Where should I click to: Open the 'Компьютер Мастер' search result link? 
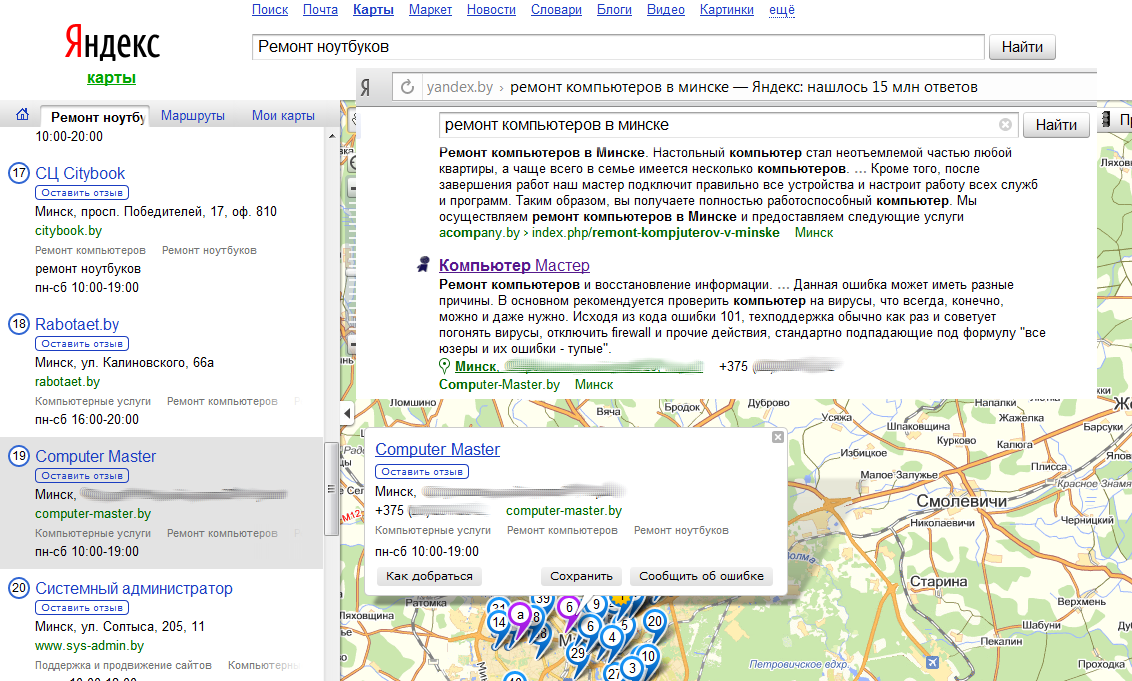pos(514,265)
